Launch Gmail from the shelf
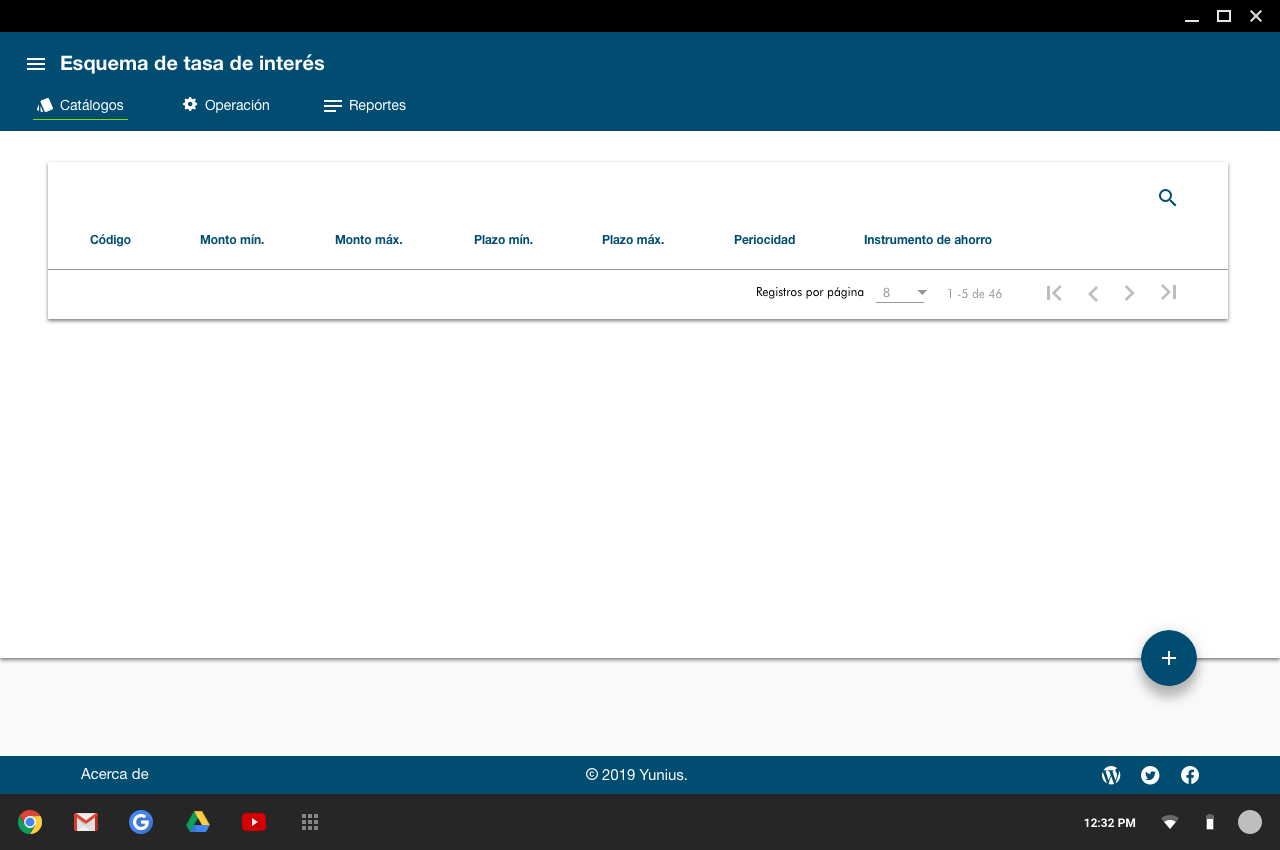The width and height of the screenshot is (1280, 850). (86, 822)
